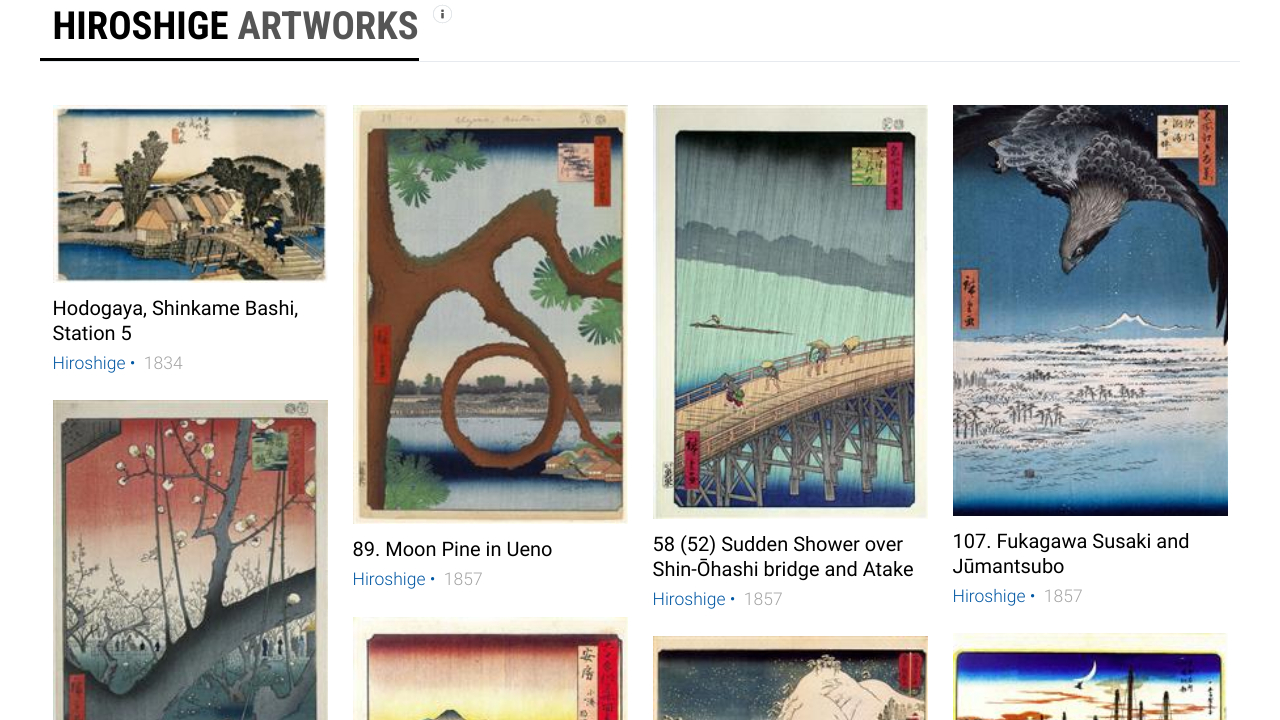Click the title 89. Moon Pine in Ueno
This screenshot has height=720, width=1280.
452,549
